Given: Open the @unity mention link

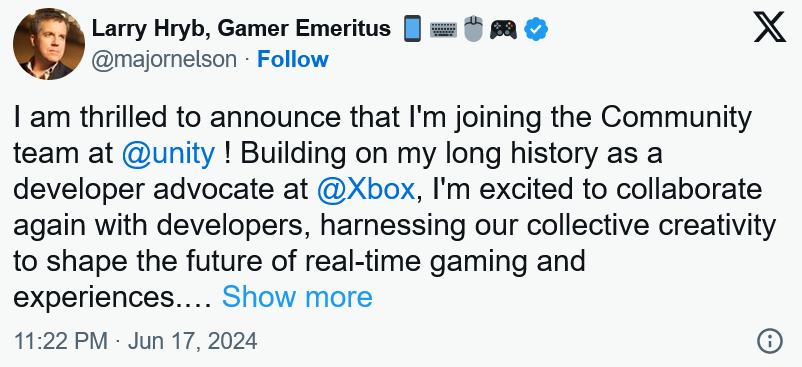Looking at the screenshot, I should 168,153.
